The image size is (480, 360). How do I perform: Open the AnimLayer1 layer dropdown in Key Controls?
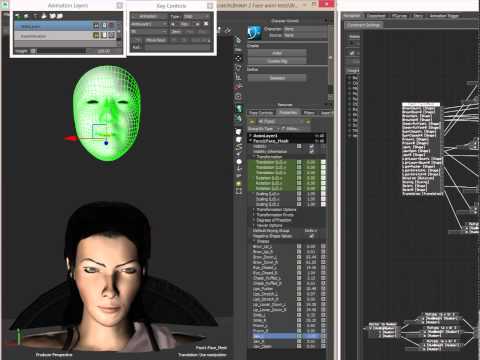[x=149, y=24]
